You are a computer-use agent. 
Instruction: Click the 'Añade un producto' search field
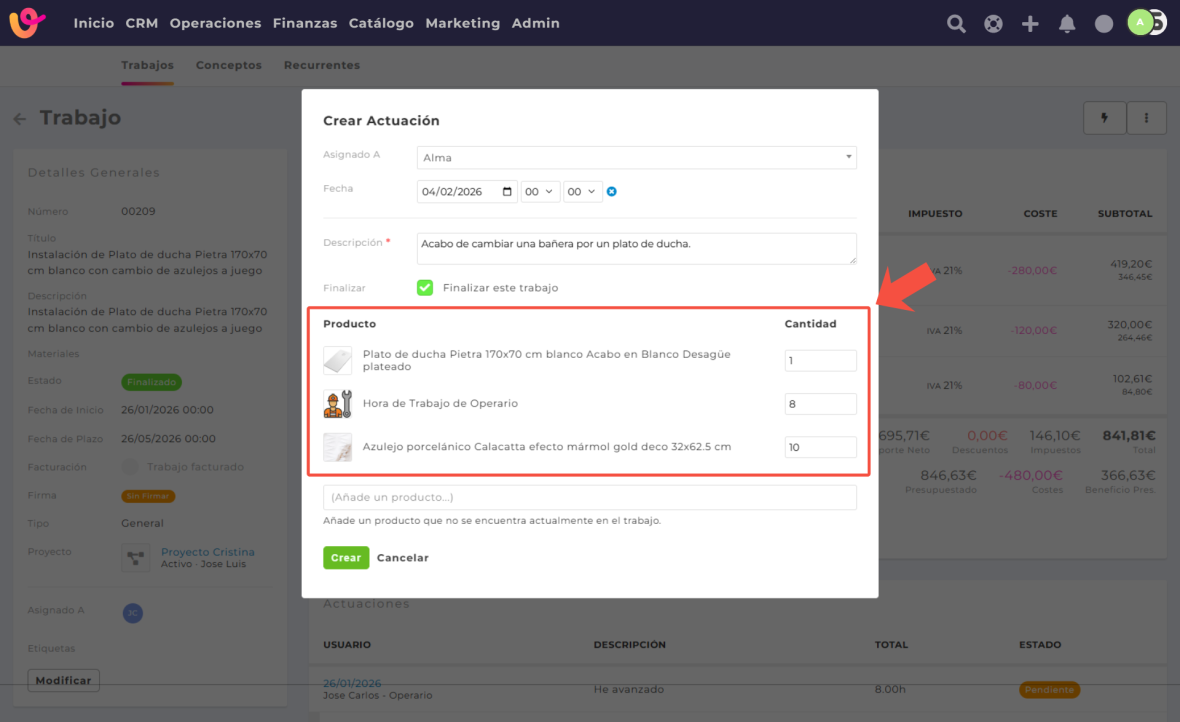click(589, 497)
